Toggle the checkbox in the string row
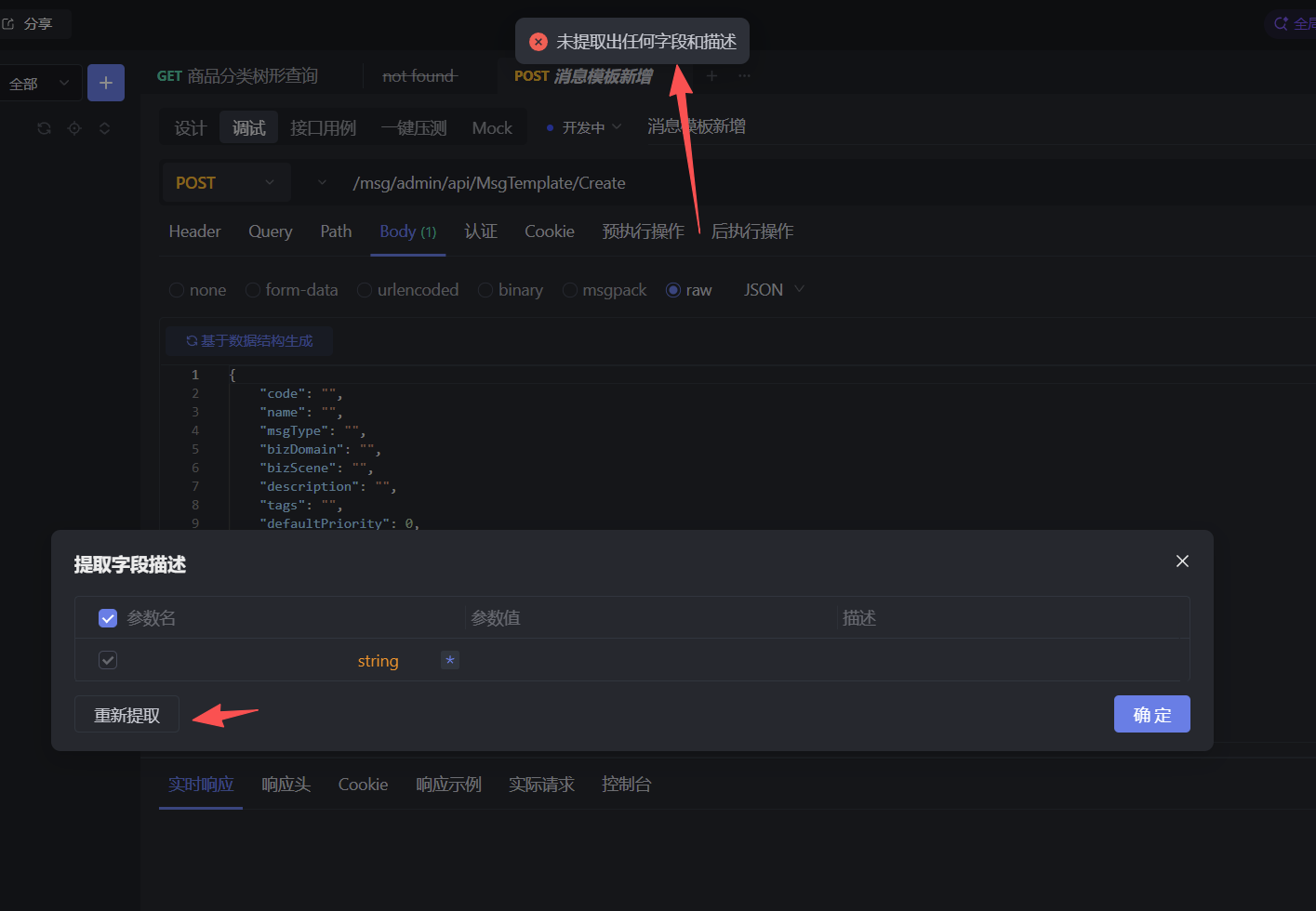1316x911 pixels. click(x=108, y=660)
